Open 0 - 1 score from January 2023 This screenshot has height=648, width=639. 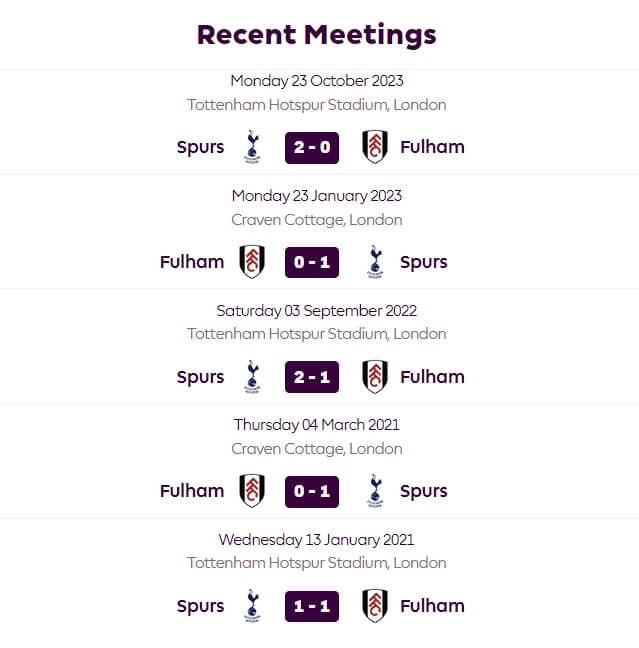[312, 262]
